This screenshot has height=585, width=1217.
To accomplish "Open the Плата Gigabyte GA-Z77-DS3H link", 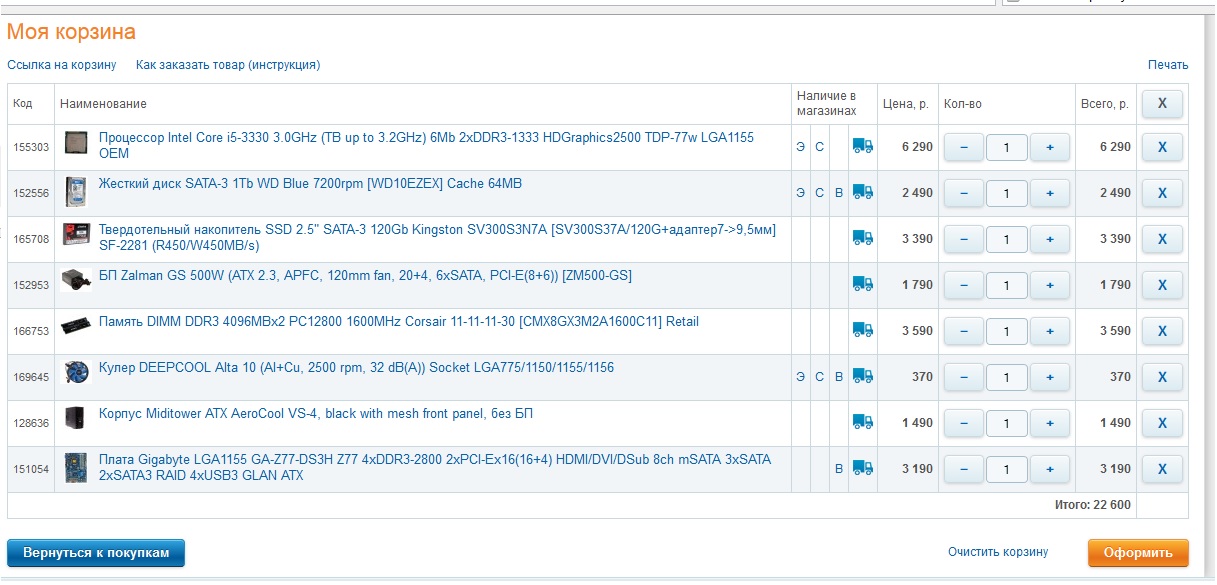I will pos(435,468).
